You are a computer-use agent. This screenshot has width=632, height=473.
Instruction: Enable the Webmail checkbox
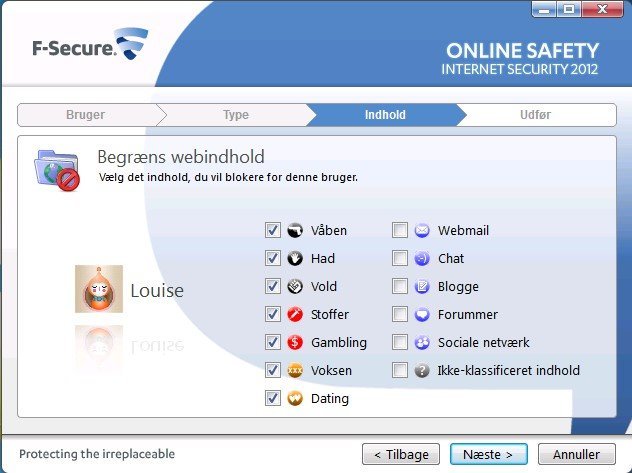(400, 230)
